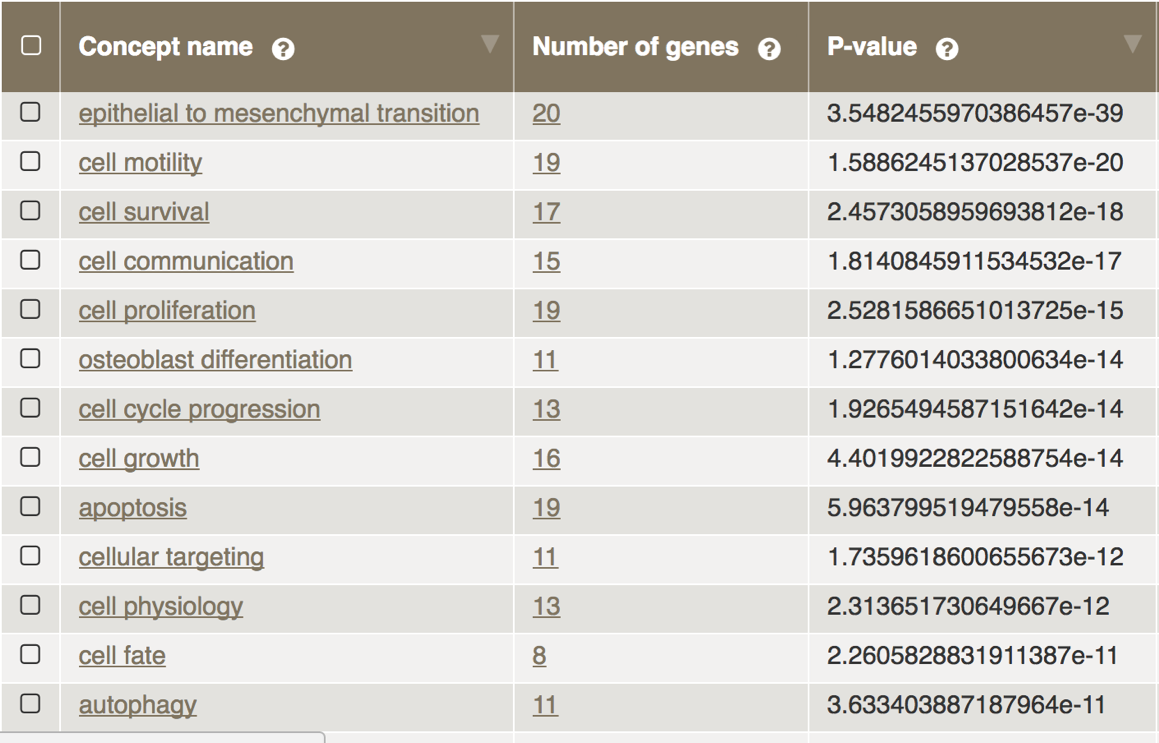The height and width of the screenshot is (743, 1159).
Task: Follow the osteoblast differentiation link
Action: coord(215,360)
